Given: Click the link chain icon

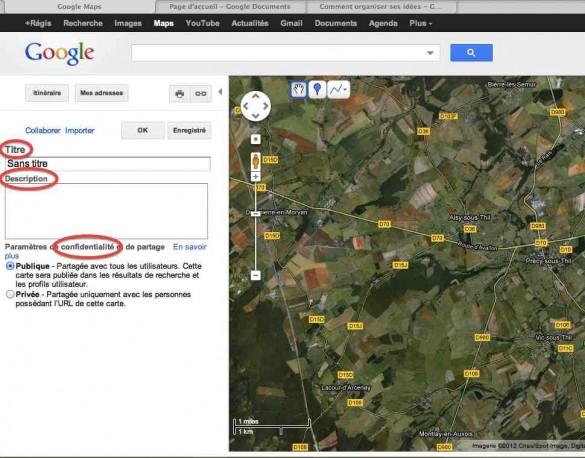Looking at the screenshot, I should click(201, 94).
